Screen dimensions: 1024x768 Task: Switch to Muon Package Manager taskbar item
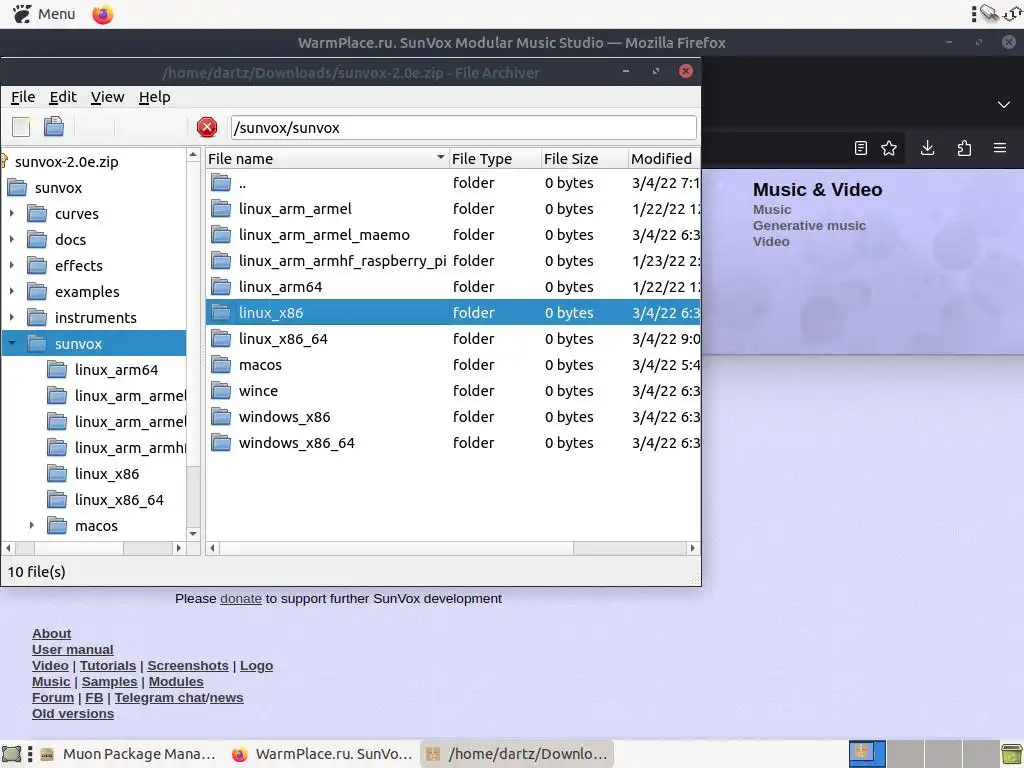[x=128, y=754]
